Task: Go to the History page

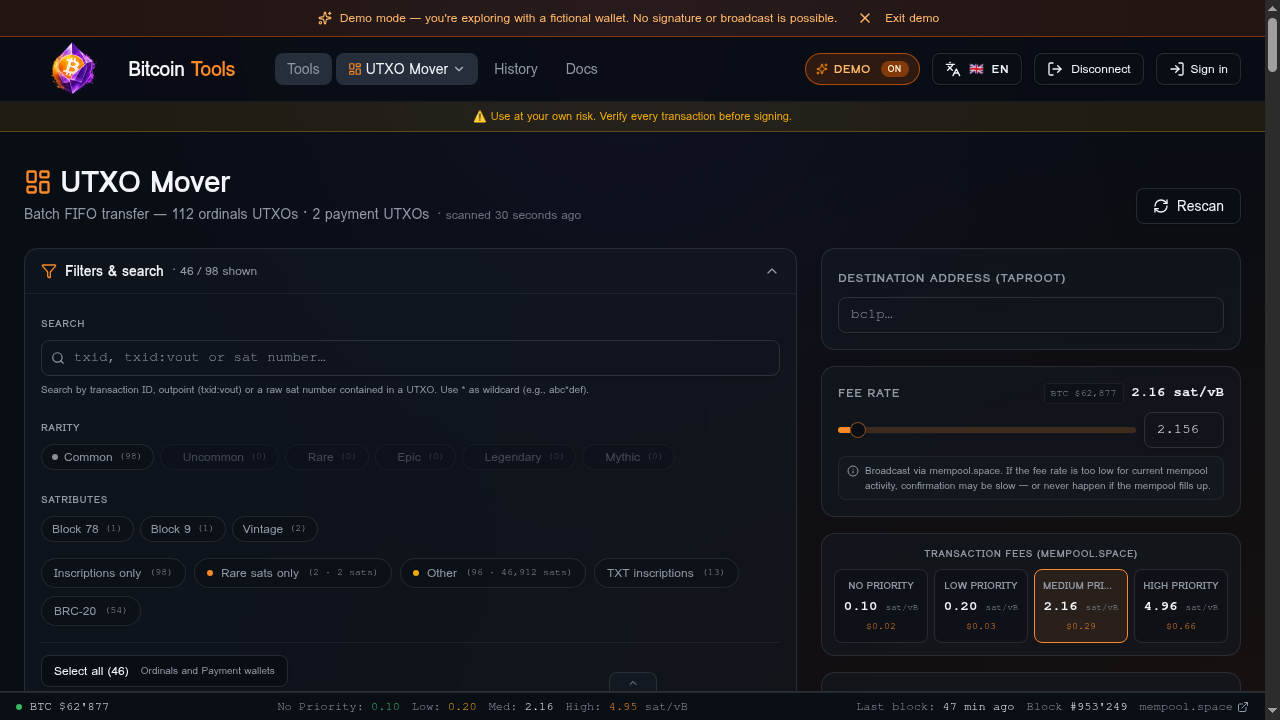Action: (x=516, y=69)
